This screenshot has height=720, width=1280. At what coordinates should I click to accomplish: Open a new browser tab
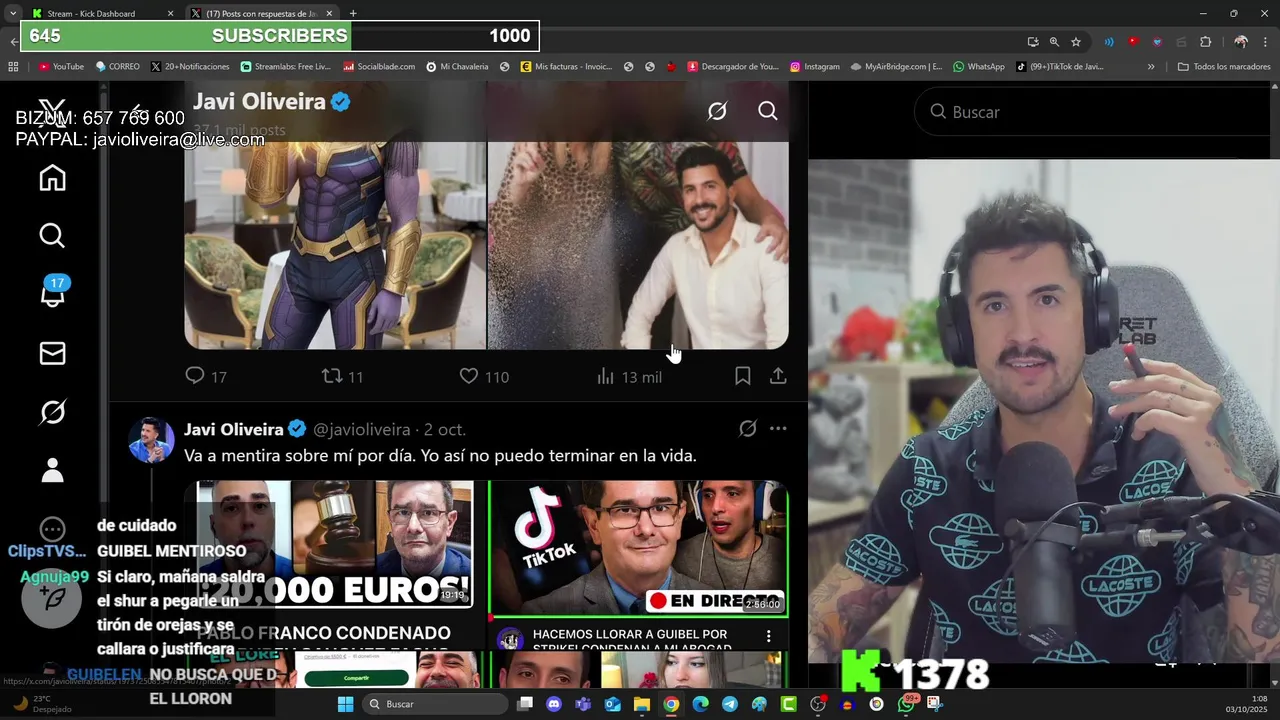353,13
